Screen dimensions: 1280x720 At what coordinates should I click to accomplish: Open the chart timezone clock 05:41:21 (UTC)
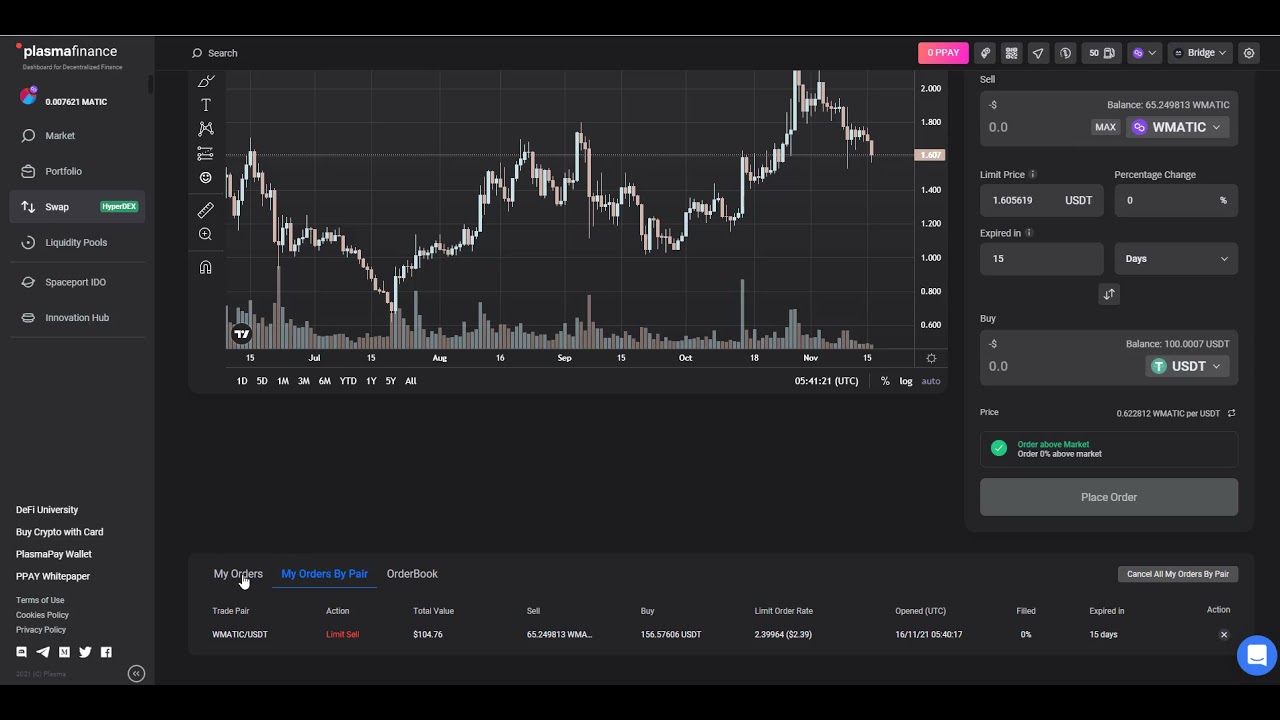pyautogui.click(x=826, y=381)
